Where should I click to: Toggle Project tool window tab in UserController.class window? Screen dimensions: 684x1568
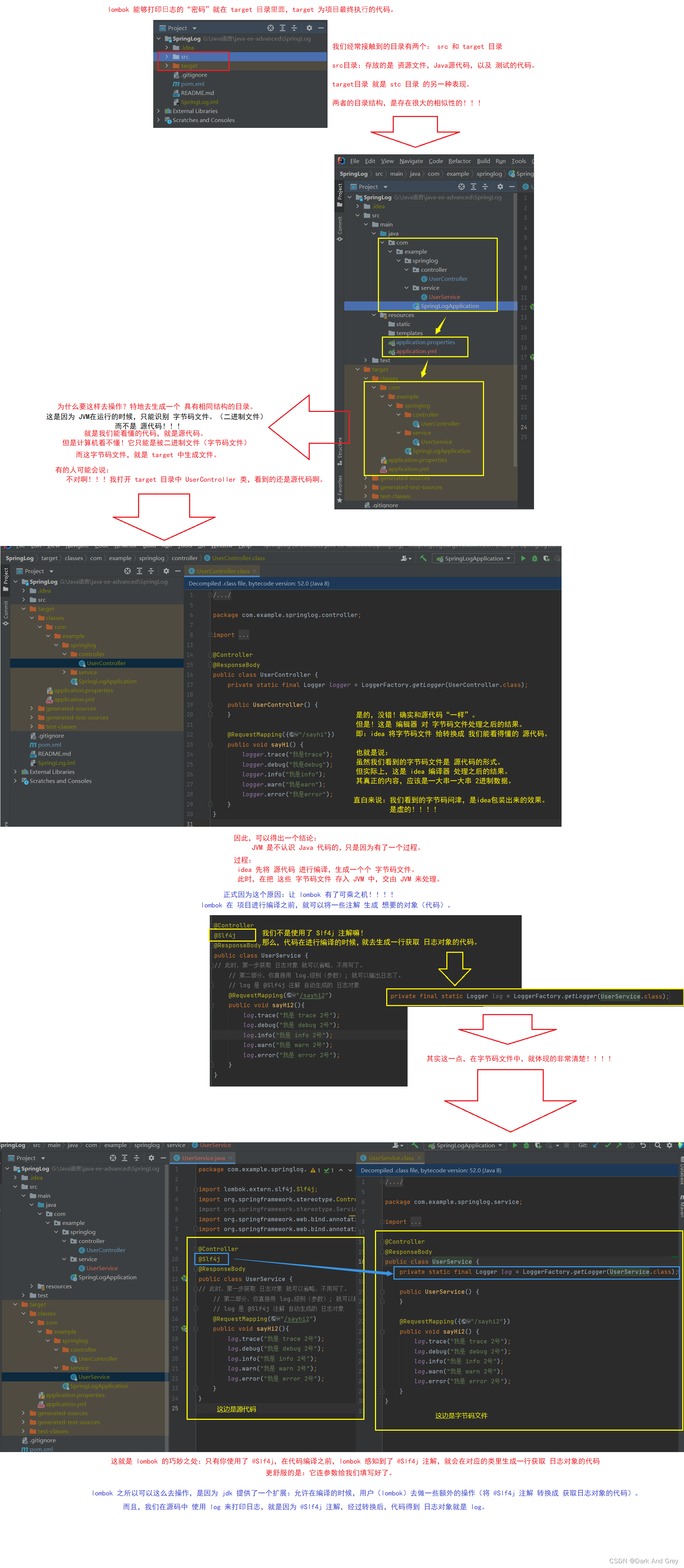coord(5,579)
